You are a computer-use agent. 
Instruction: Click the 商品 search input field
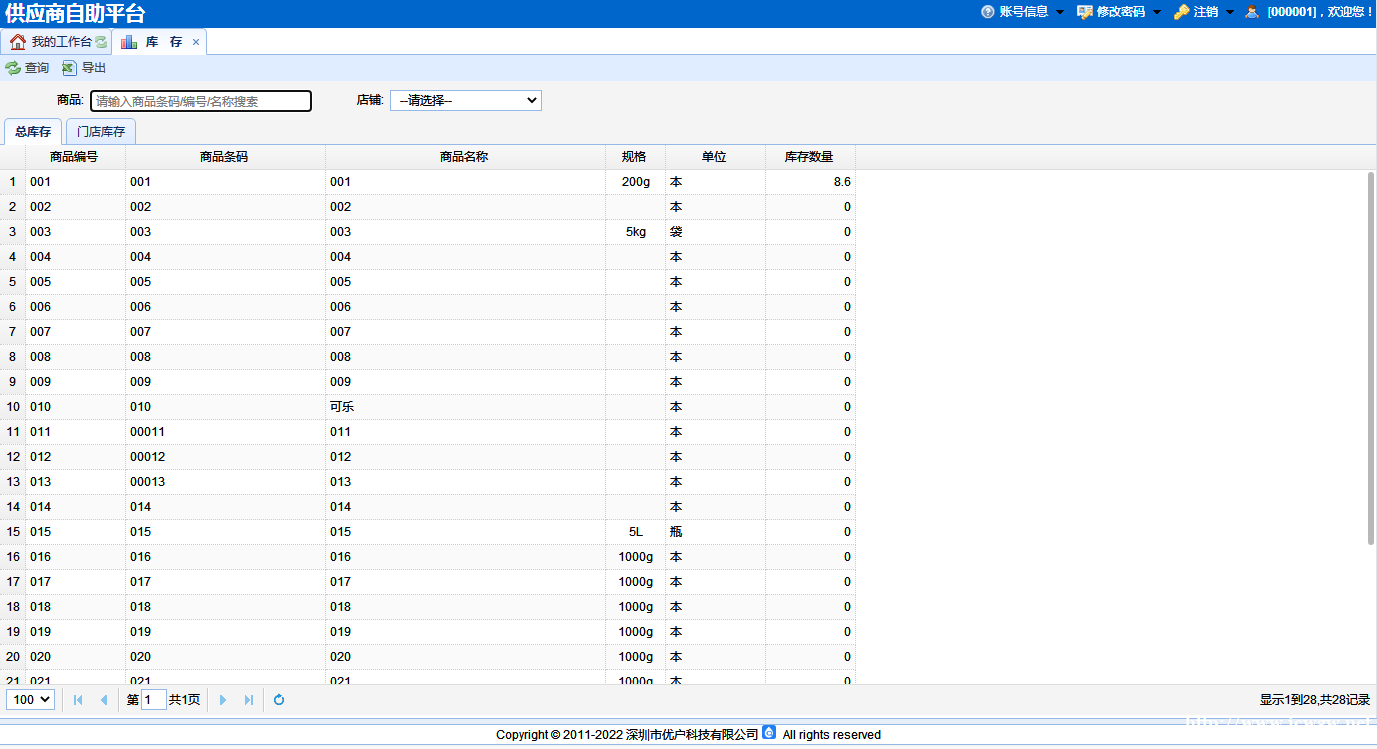tap(201, 101)
